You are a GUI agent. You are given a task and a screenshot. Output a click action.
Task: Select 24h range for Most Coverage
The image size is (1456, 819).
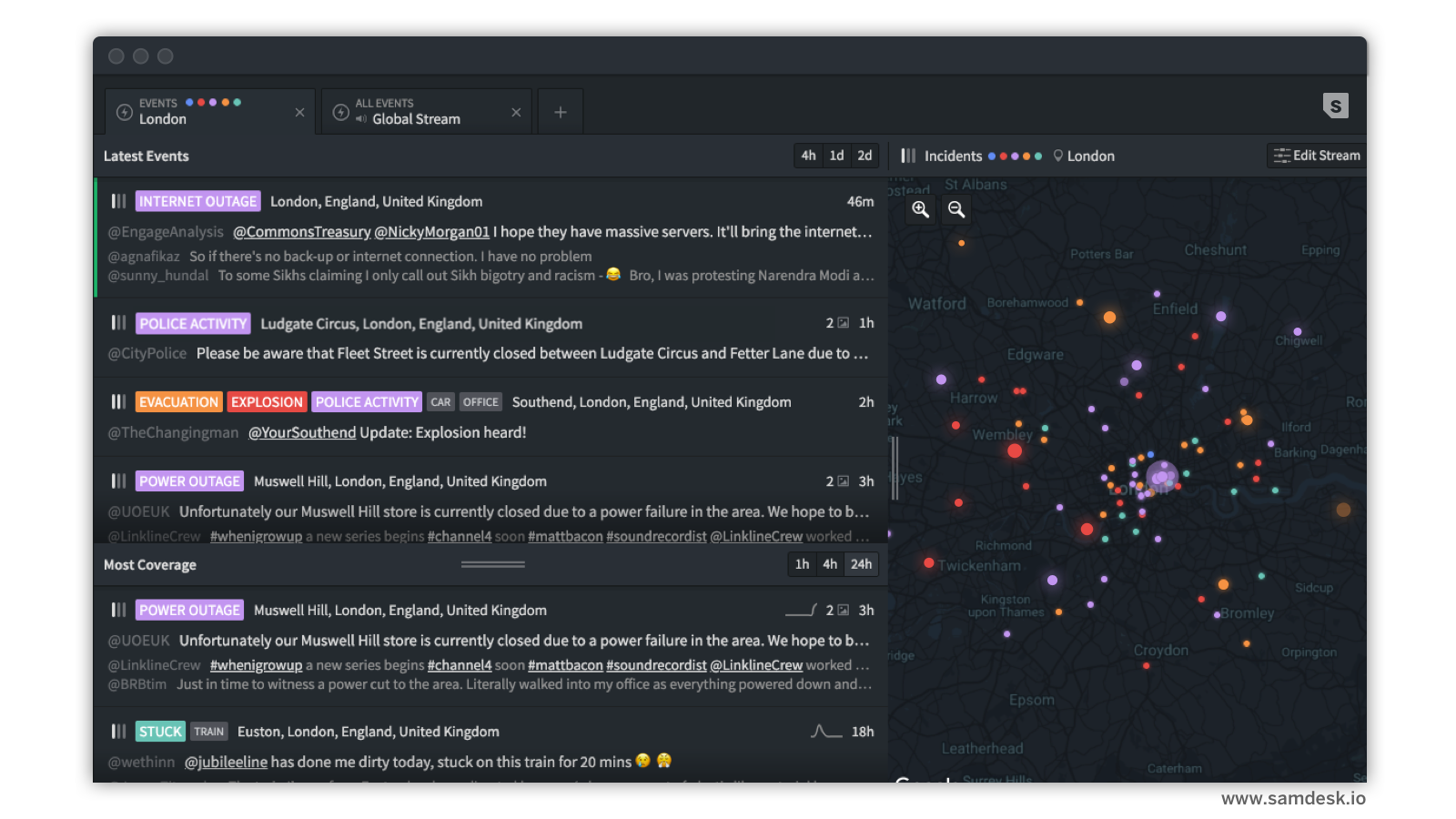click(x=861, y=564)
